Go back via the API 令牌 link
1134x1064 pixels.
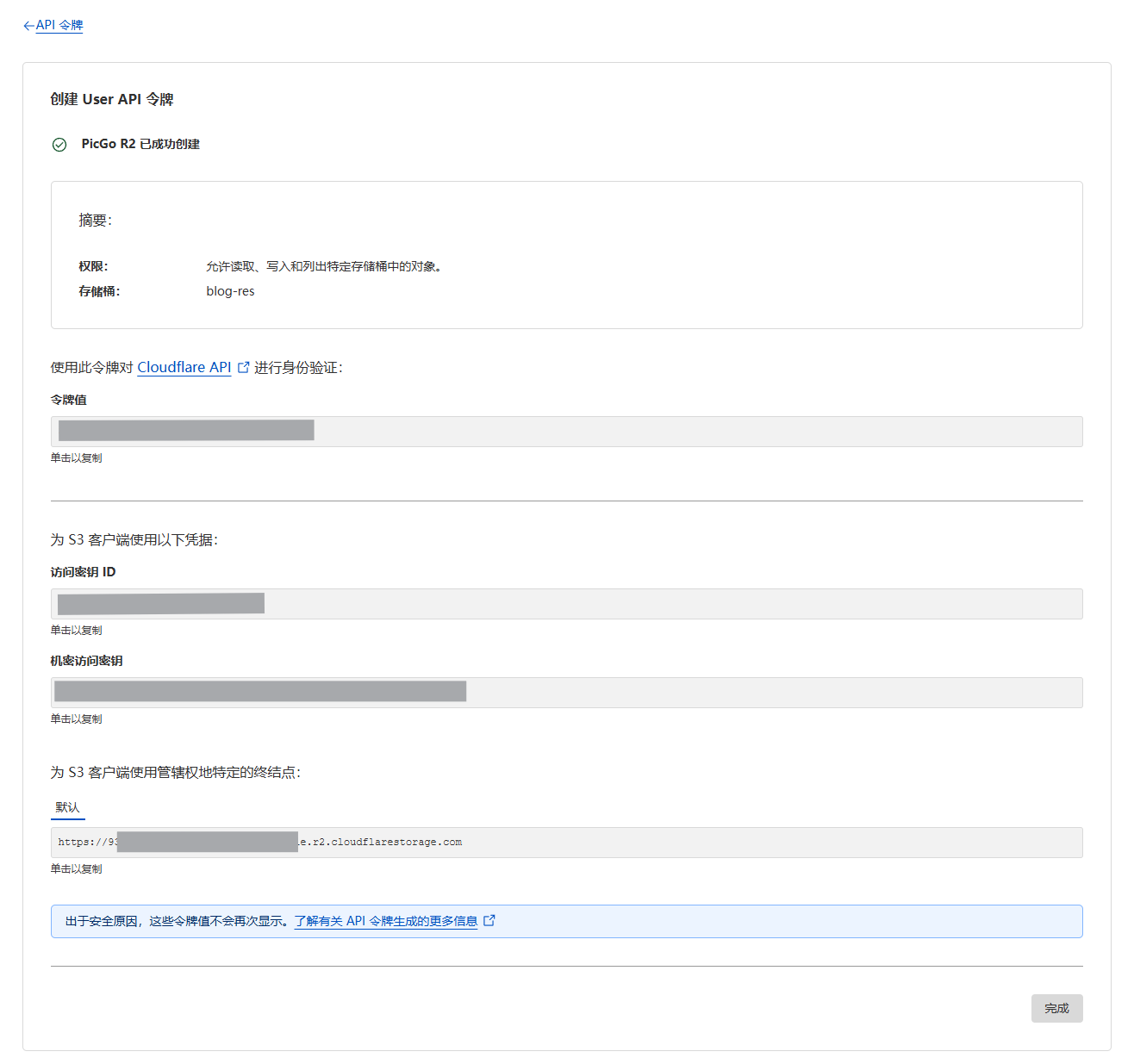[59, 25]
